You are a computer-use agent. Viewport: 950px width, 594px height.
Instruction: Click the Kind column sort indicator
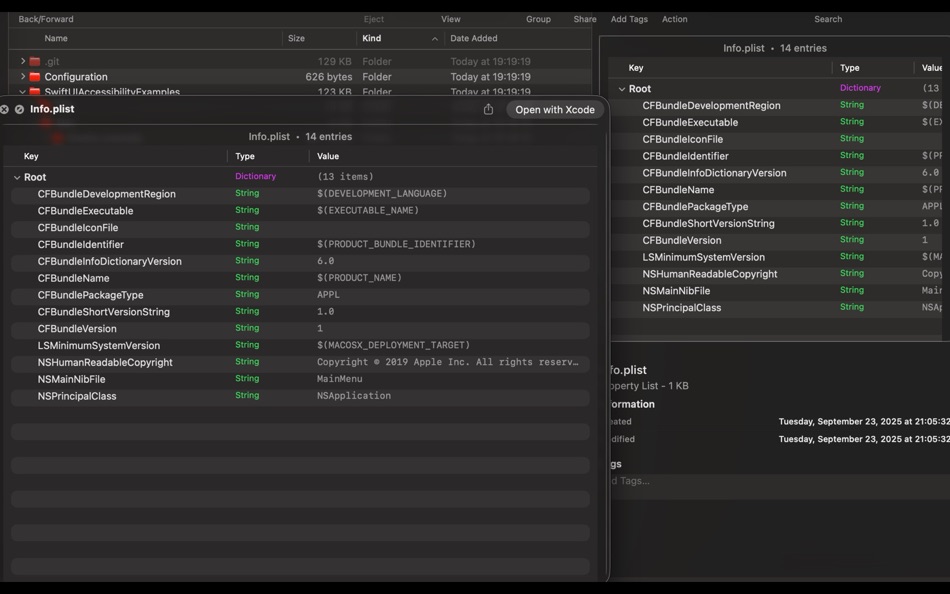point(434,38)
